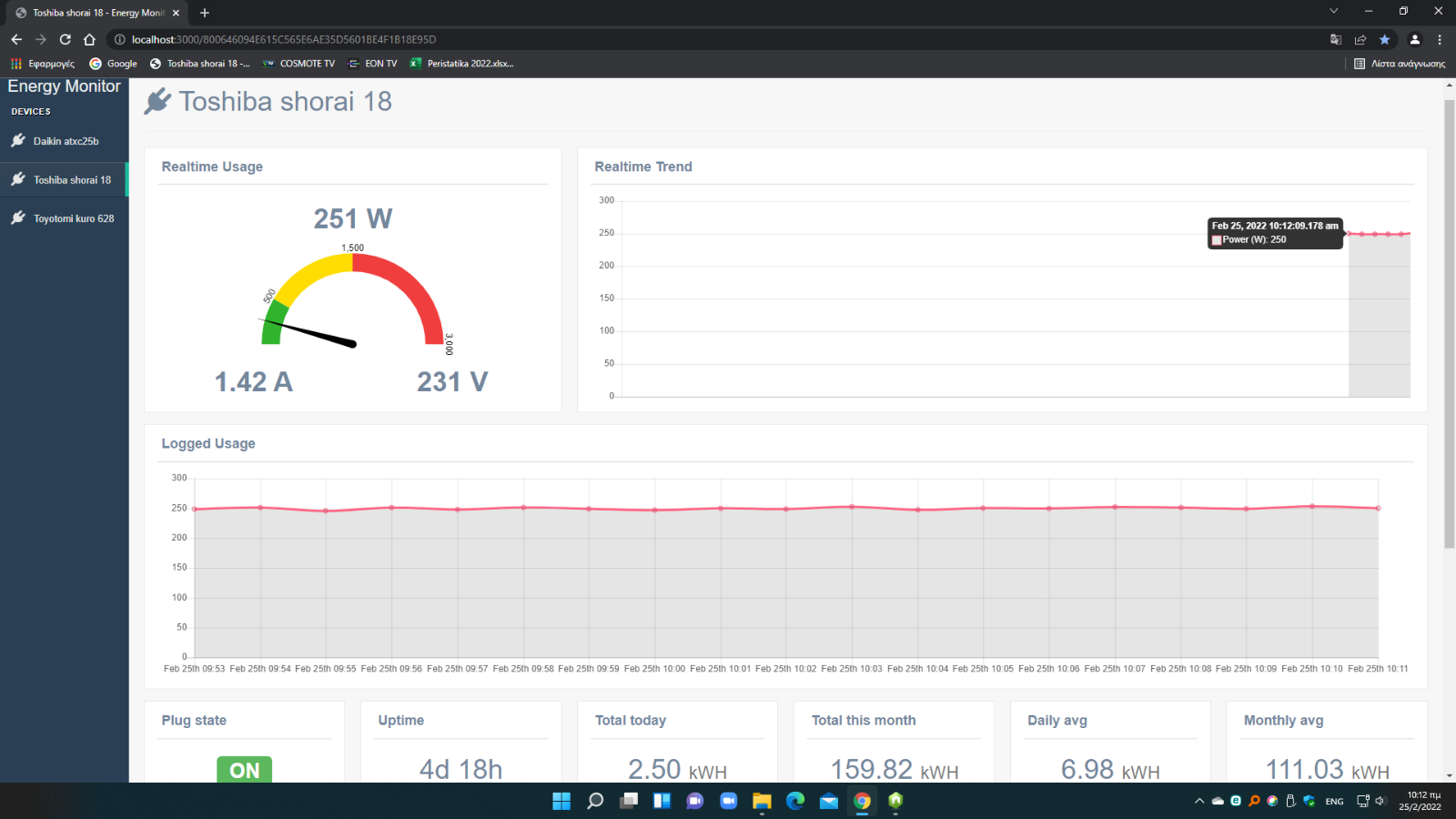Open the EON TV bookmark

point(373,64)
